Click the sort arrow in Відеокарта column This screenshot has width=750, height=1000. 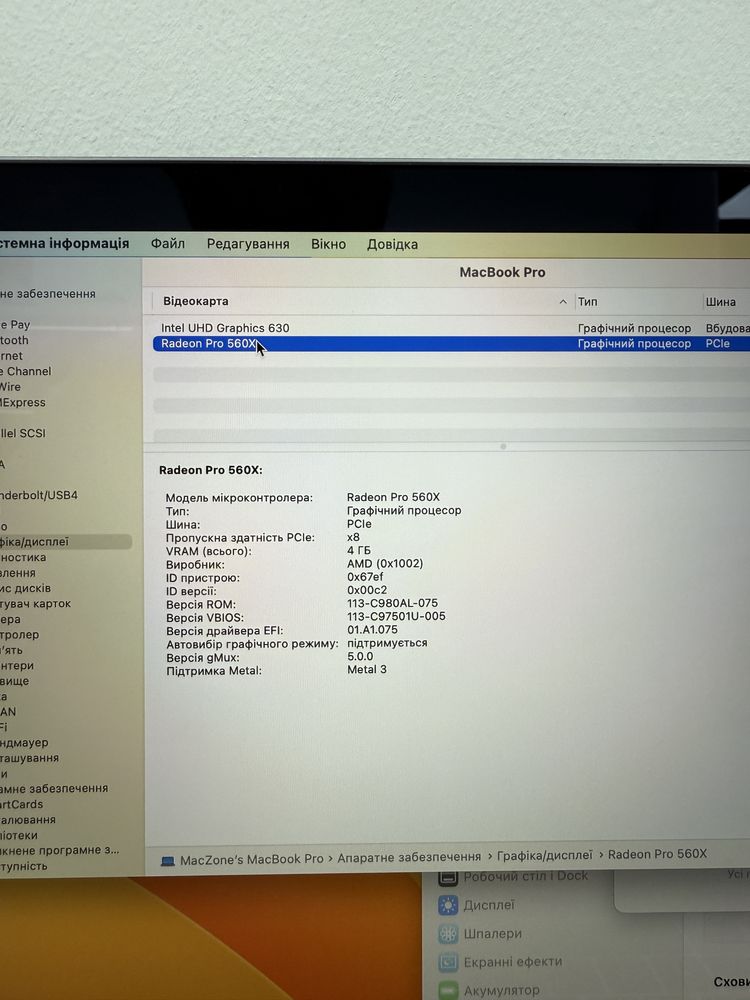(x=562, y=302)
